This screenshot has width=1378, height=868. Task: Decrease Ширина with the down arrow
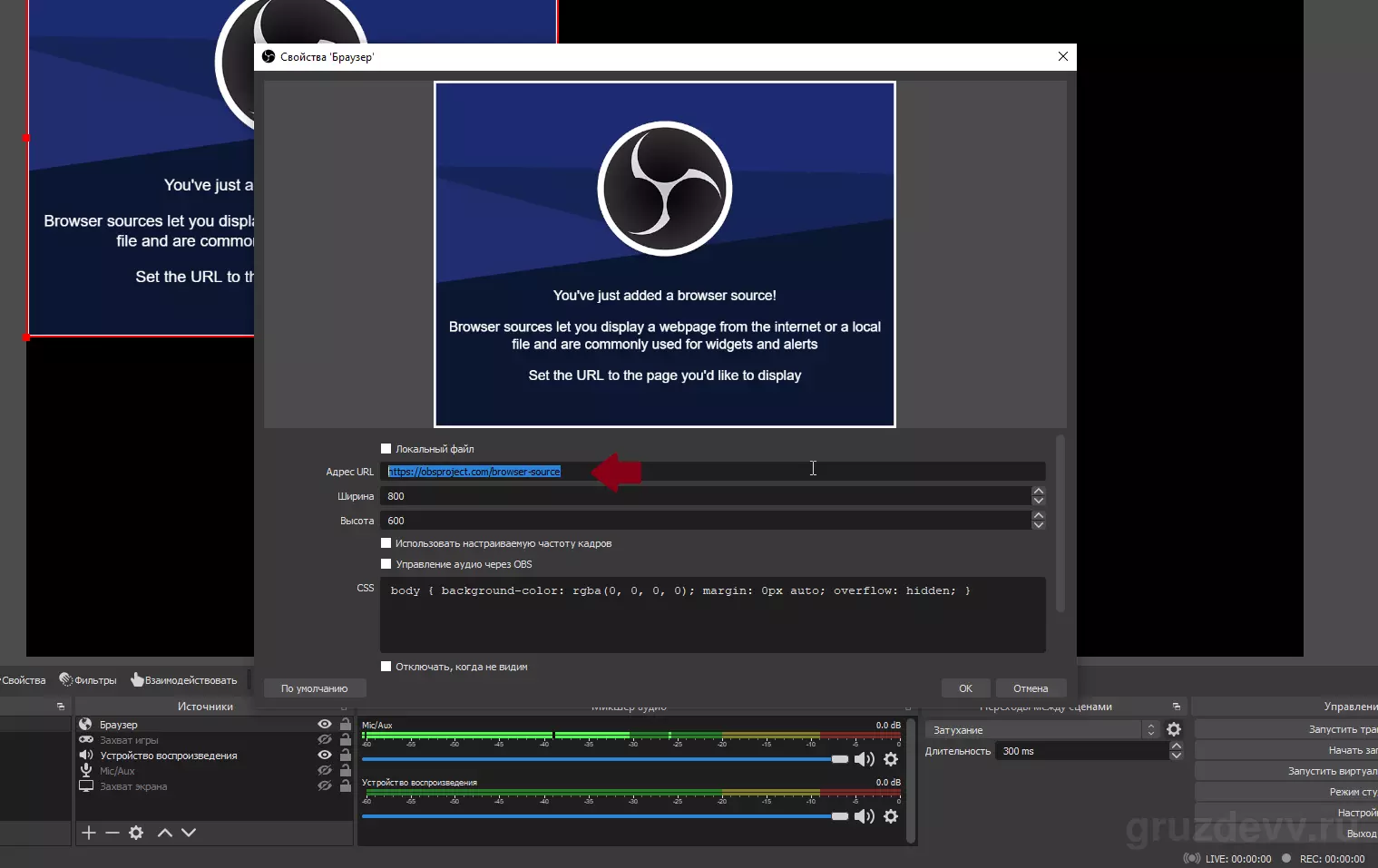[x=1039, y=501]
